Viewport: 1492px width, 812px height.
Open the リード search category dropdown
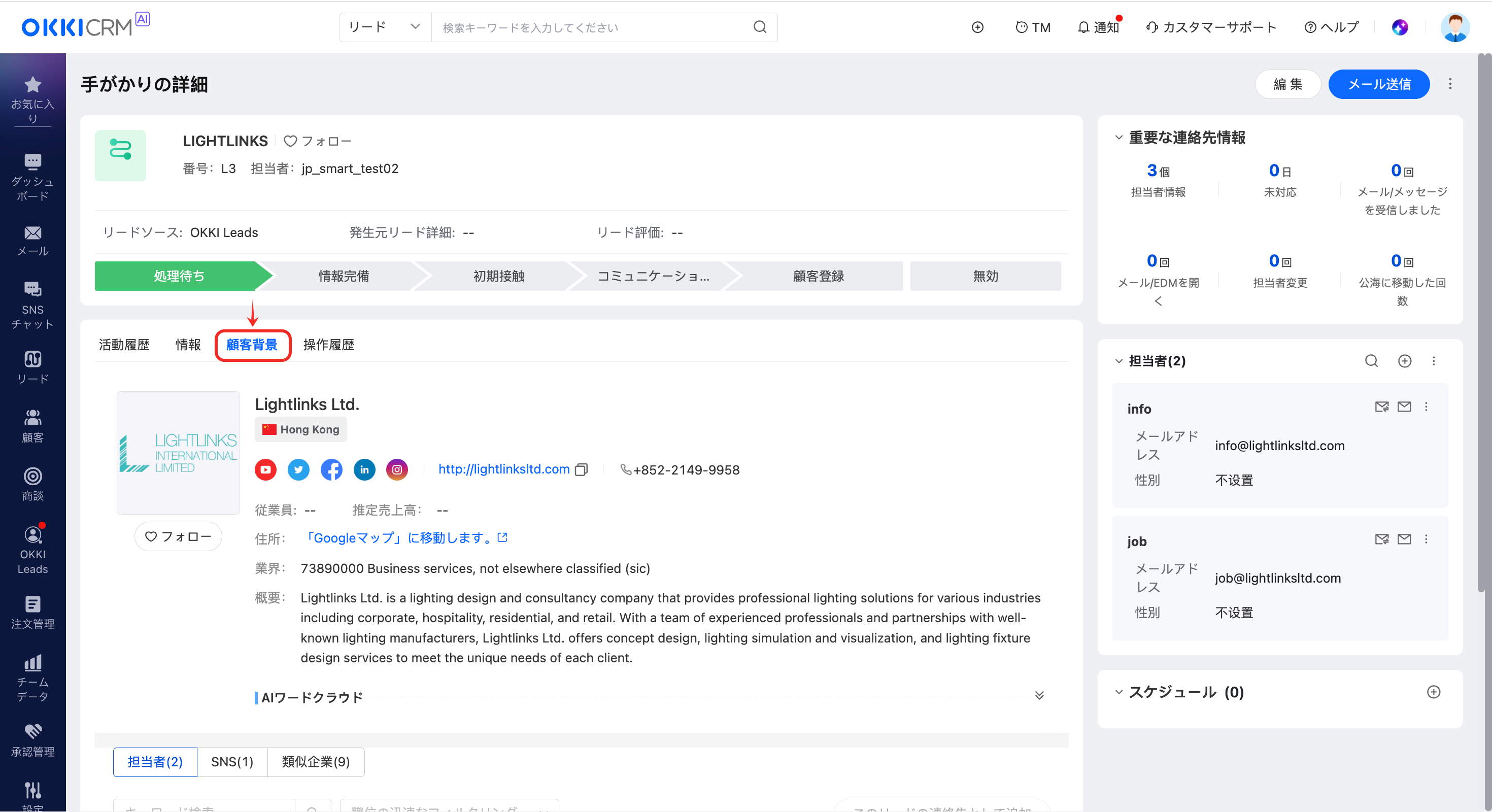click(x=385, y=27)
